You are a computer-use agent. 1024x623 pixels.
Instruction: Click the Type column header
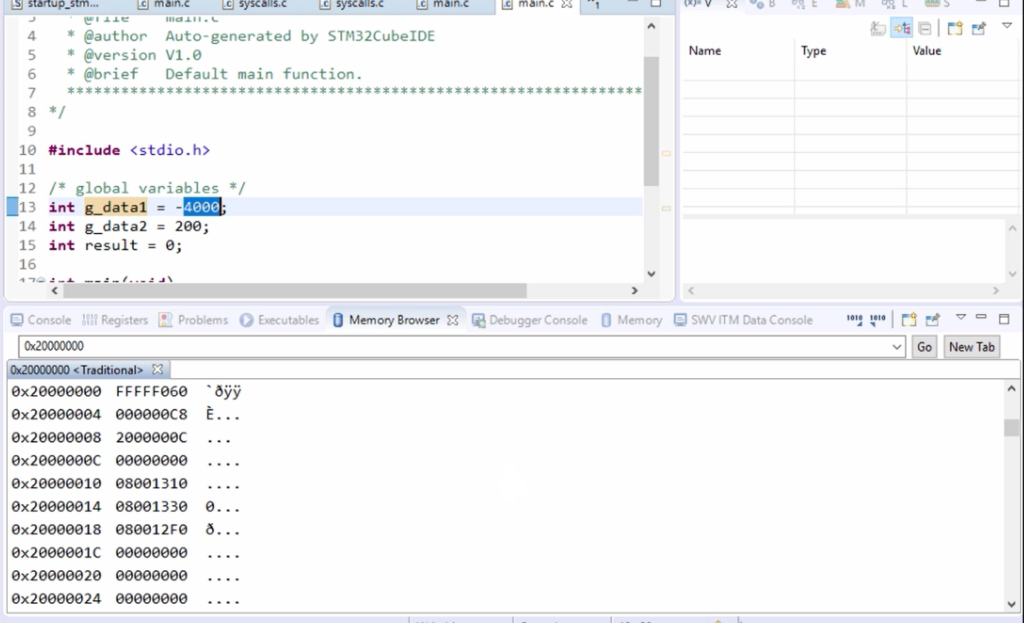(850, 51)
